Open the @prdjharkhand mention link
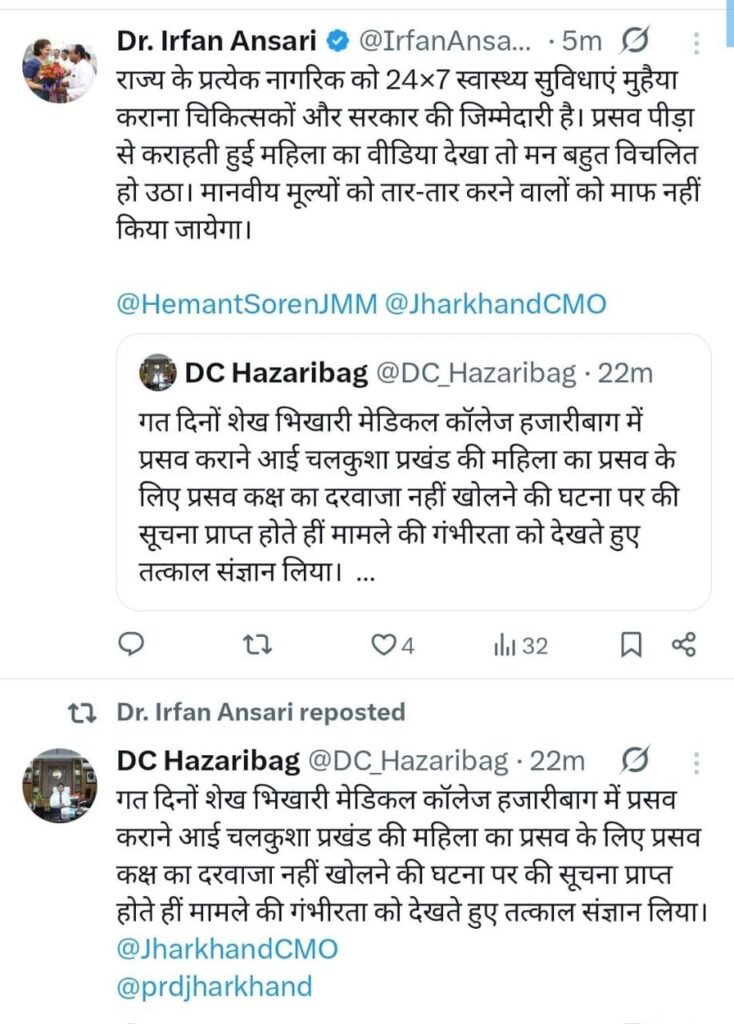Image resolution: width=734 pixels, height=1024 pixels. point(214,986)
